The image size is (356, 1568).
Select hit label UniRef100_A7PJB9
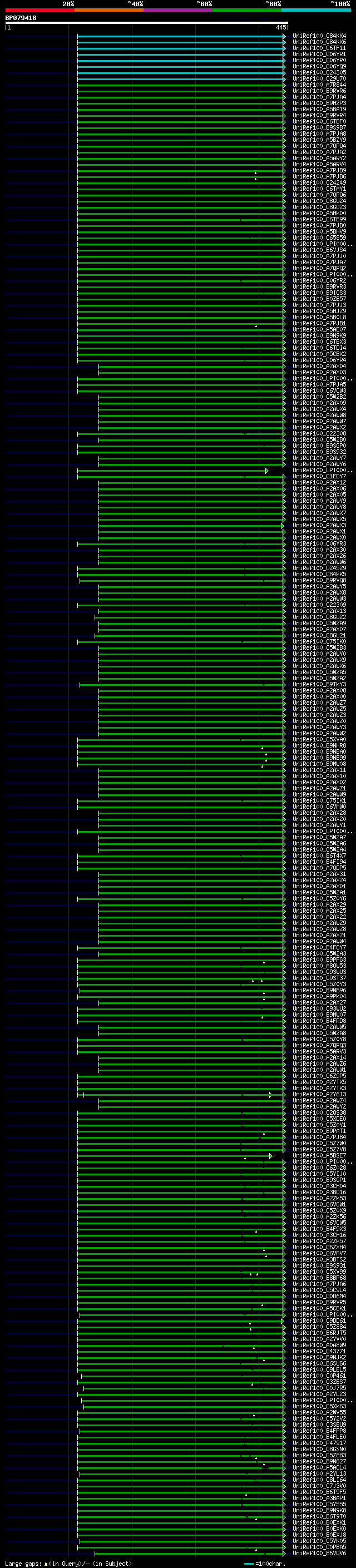coord(319,170)
